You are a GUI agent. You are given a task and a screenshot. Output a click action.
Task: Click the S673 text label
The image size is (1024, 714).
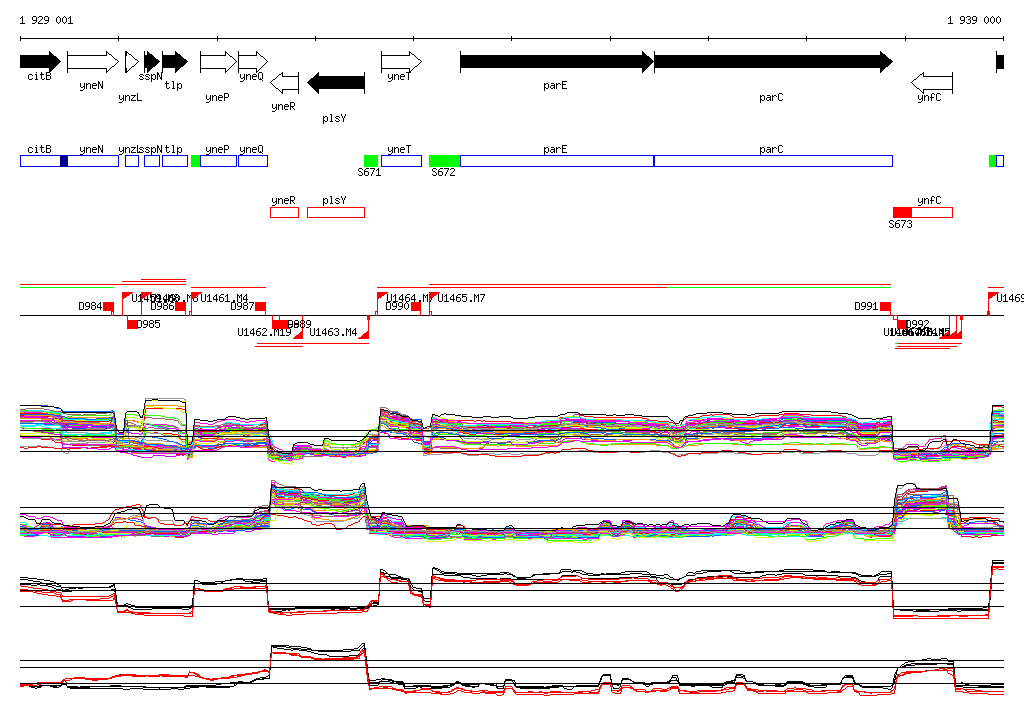(x=900, y=224)
